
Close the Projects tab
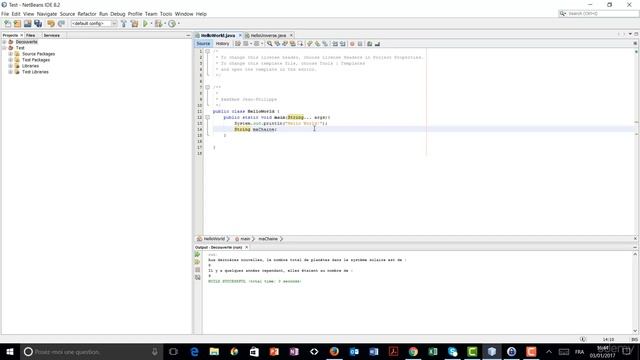22,36
